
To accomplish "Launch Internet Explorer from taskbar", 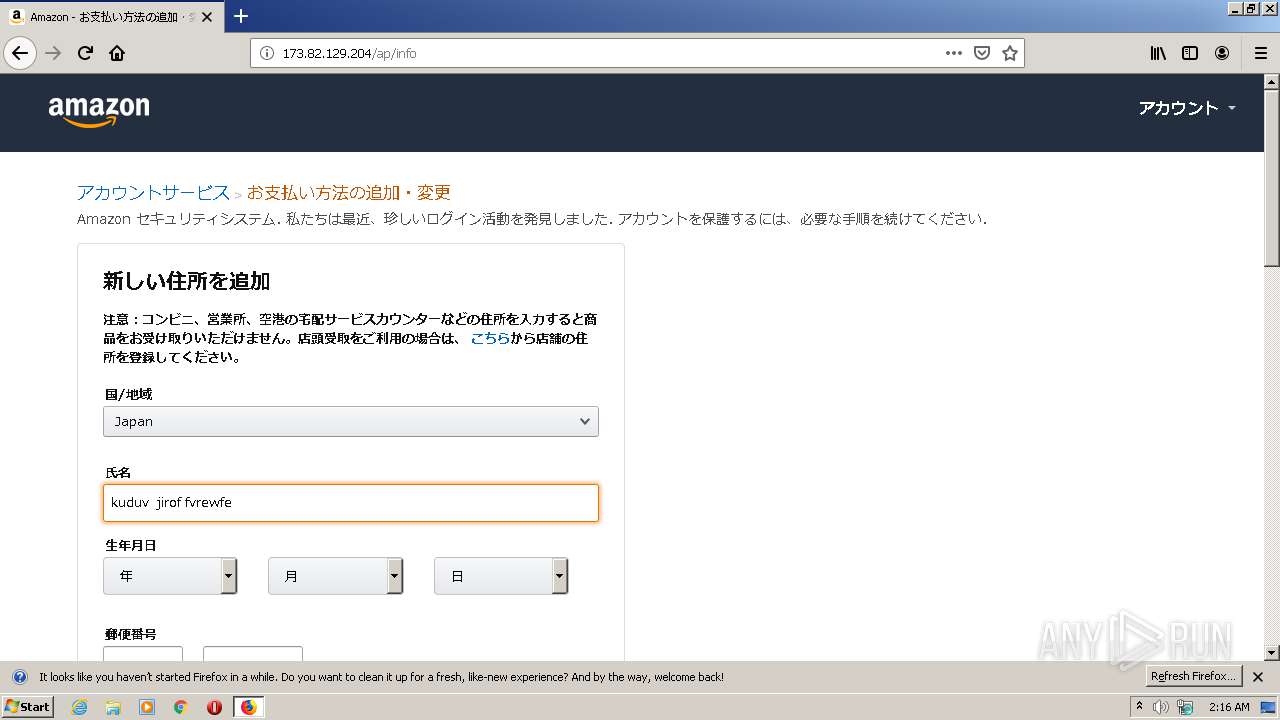I will coord(80,707).
